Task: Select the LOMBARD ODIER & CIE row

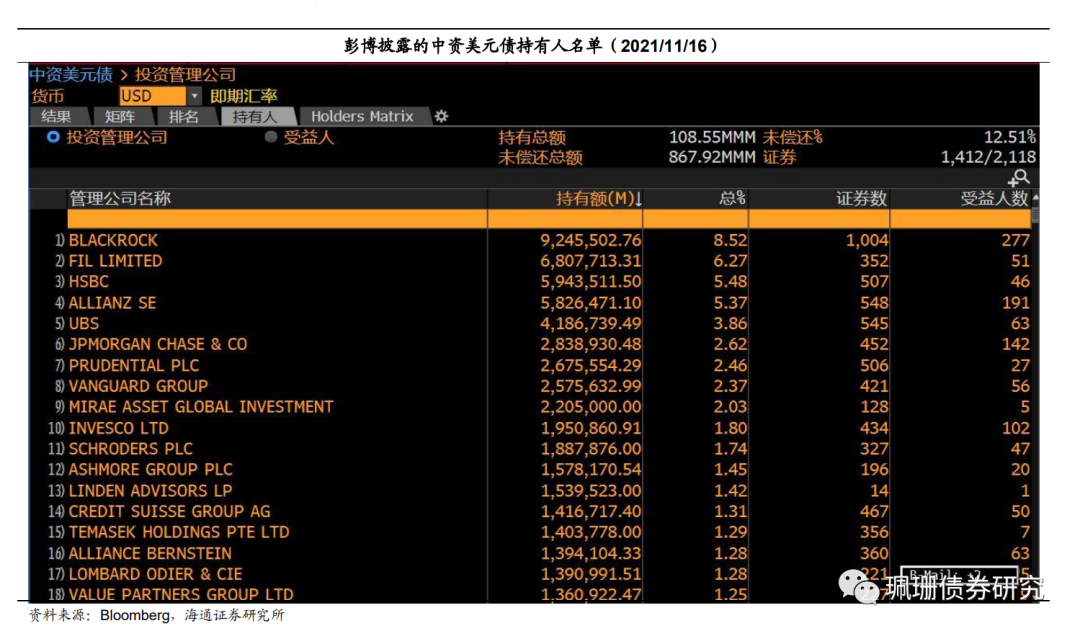Action: pyautogui.click(x=530, y=574)
